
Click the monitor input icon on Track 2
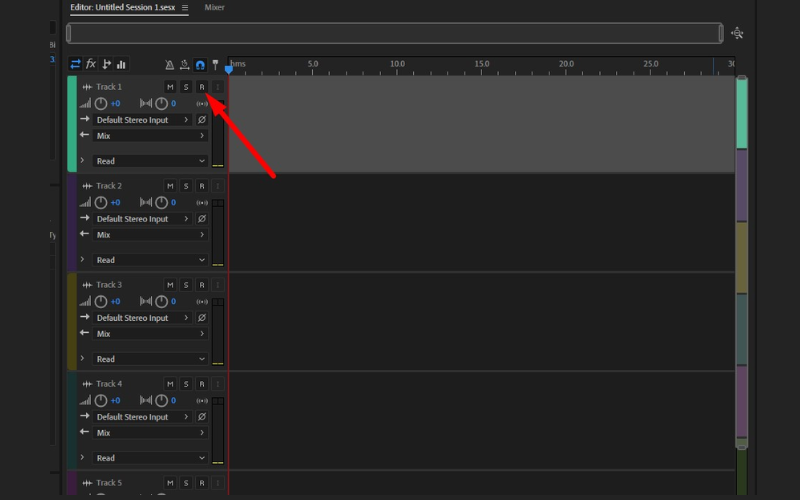[x=201, y=202]
